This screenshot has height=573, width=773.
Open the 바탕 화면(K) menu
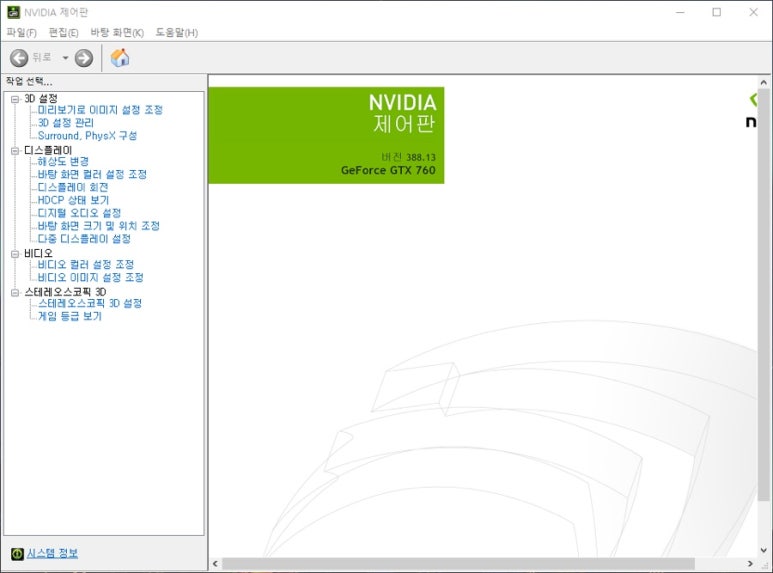pos(117,33)
